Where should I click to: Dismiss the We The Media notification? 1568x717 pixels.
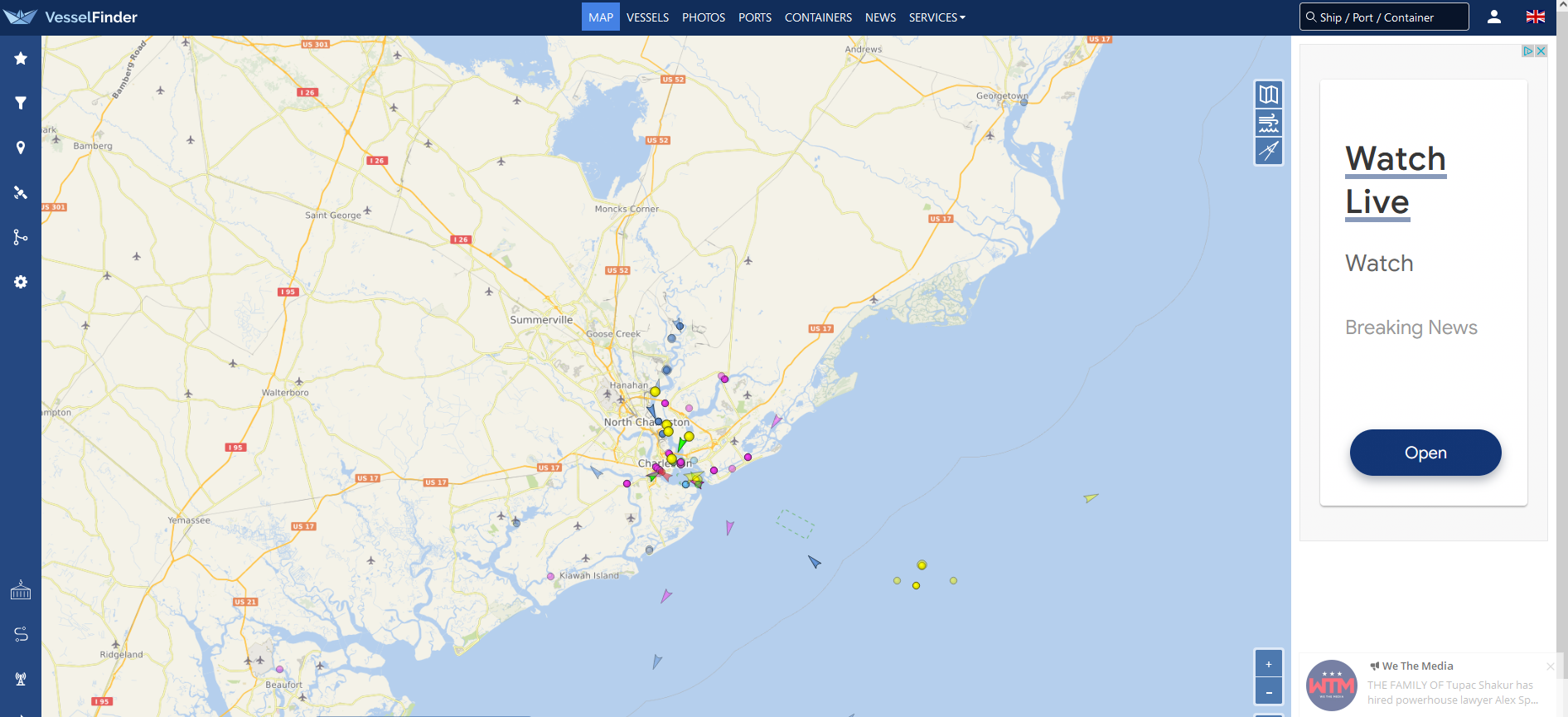point(1550,666)
